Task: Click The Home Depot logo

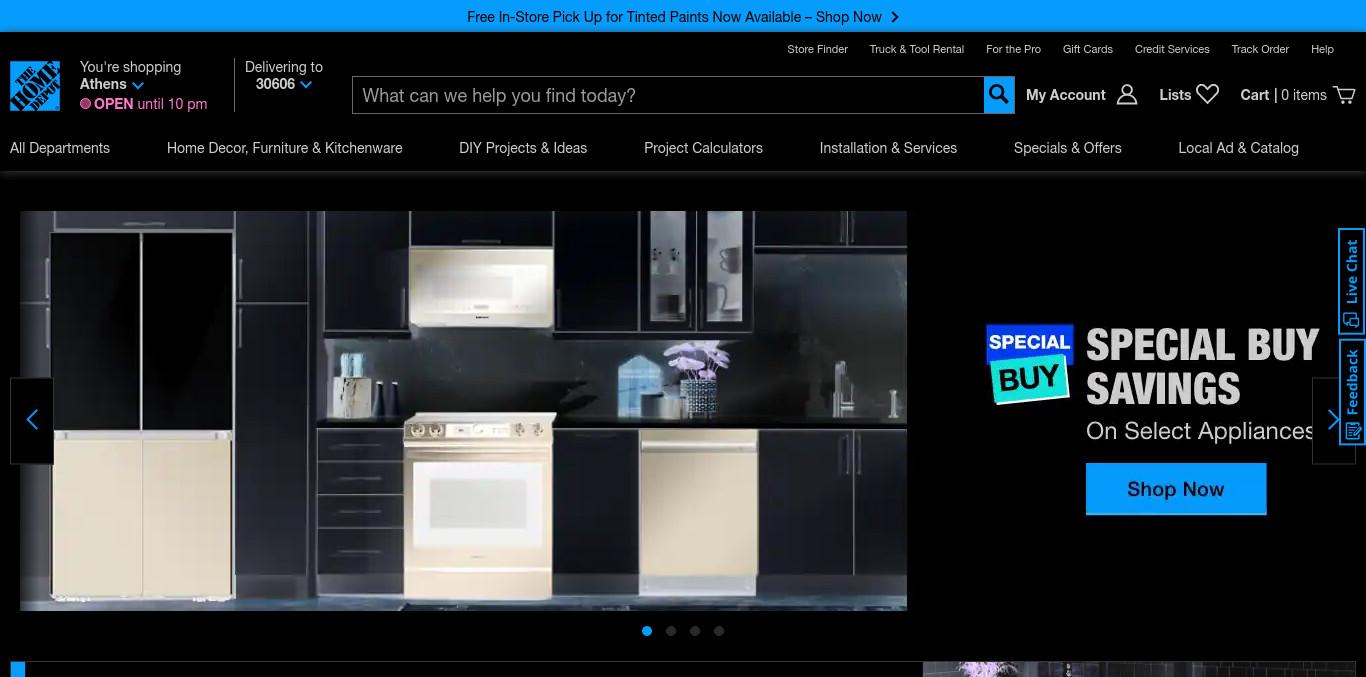Action: point(35,86)
